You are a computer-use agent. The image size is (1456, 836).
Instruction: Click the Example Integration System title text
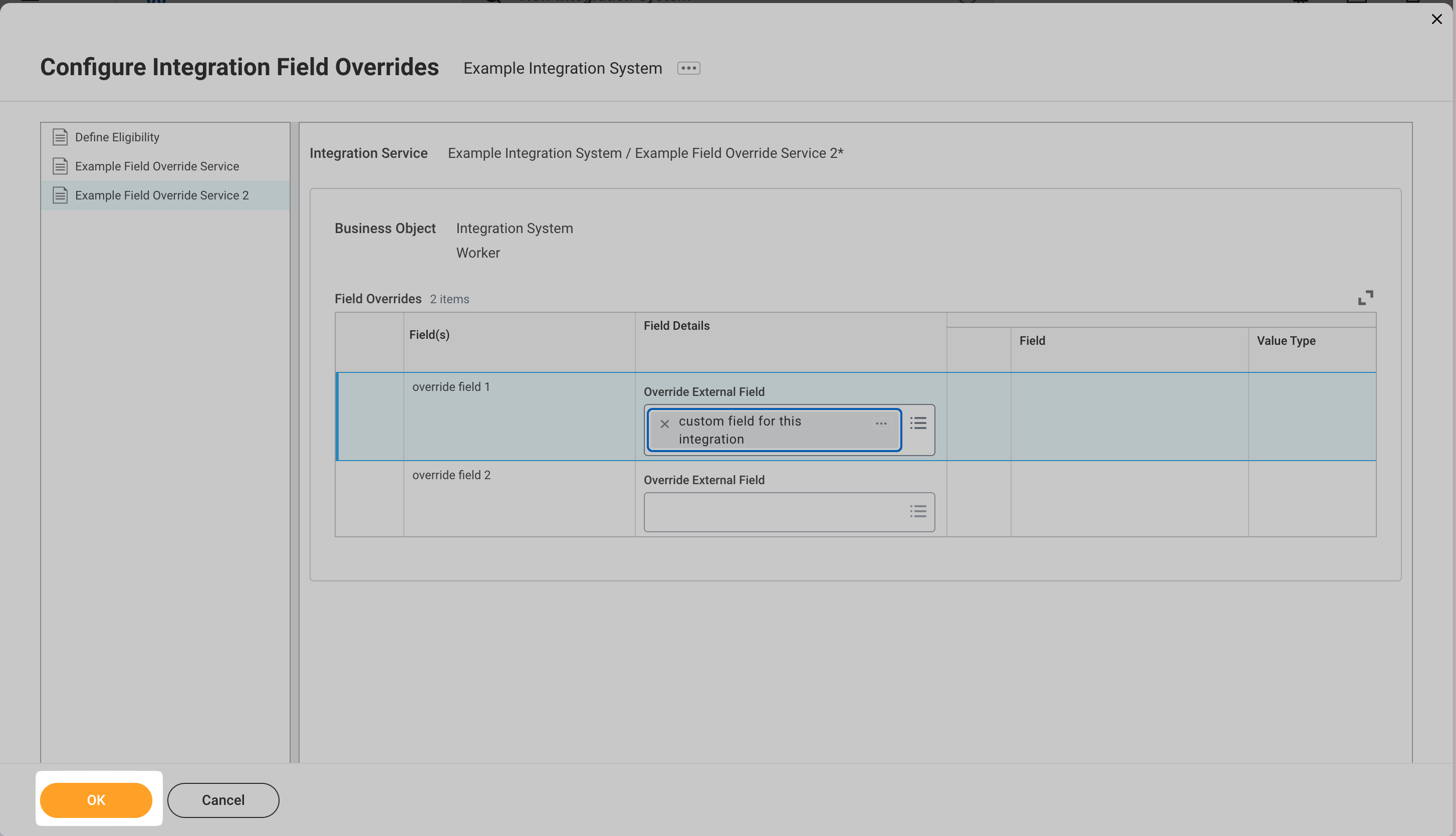coord(563,68)
